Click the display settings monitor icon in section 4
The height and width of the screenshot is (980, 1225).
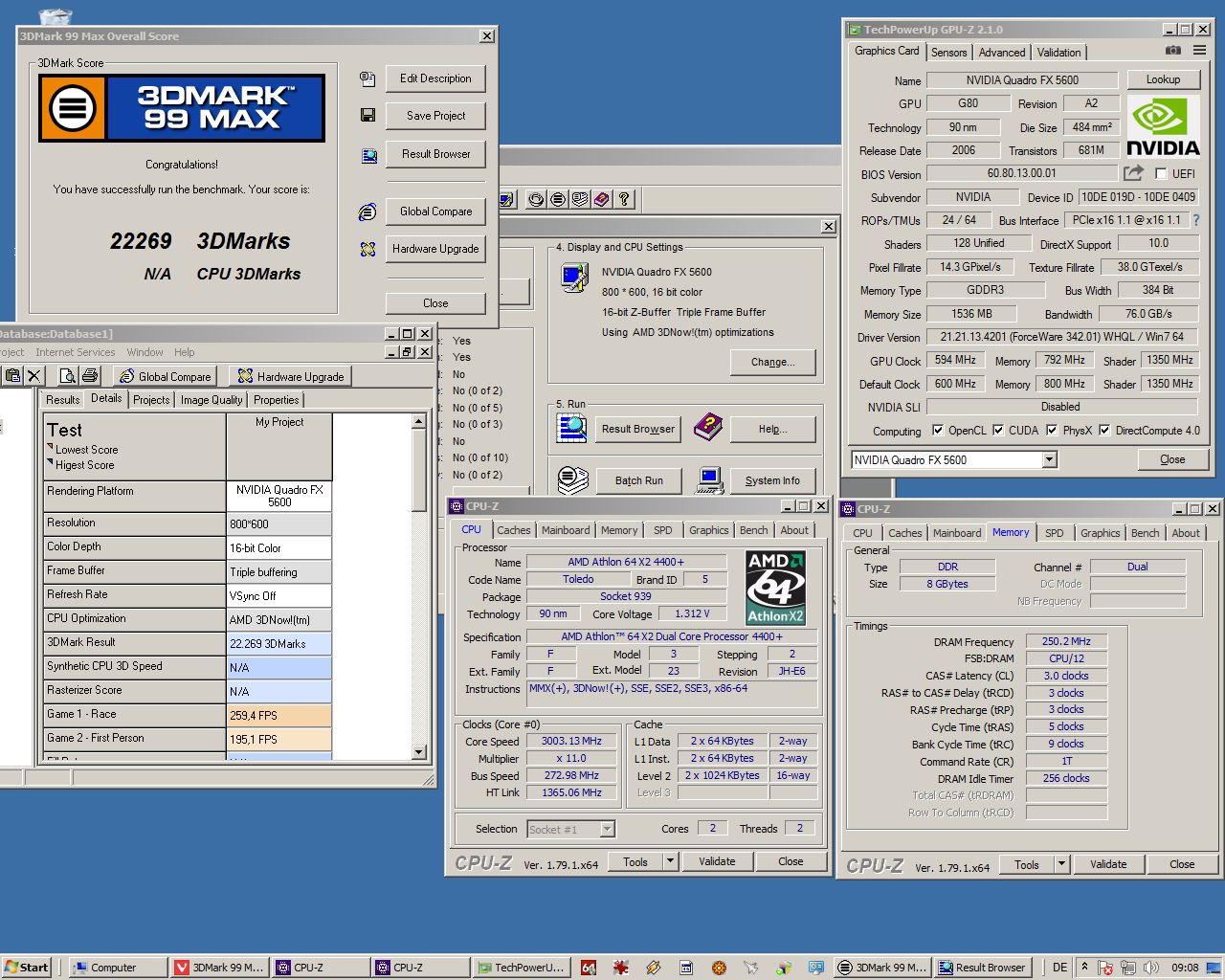tap(574, 278)
